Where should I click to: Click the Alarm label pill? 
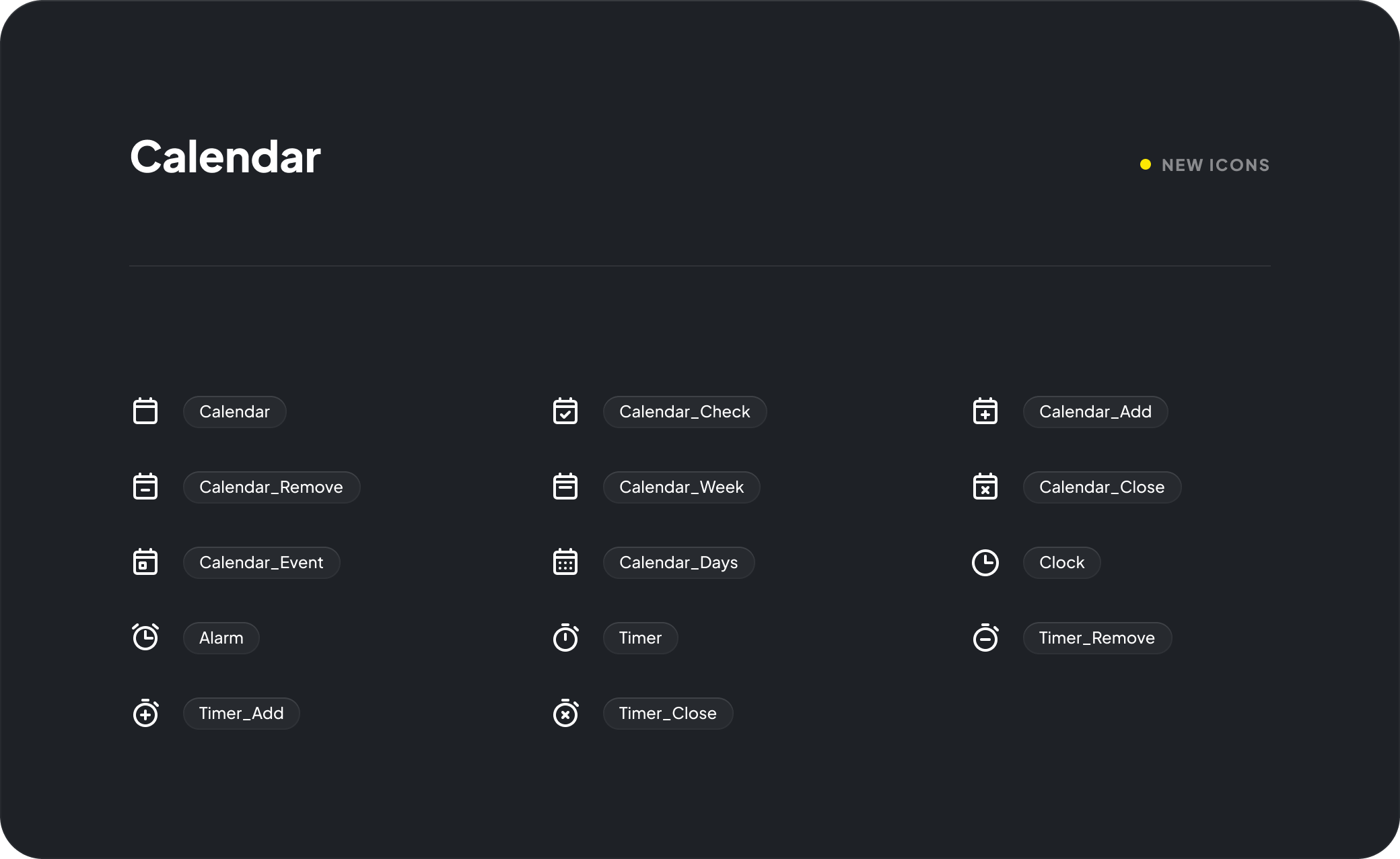pyautogui.click(x=221, y=638)
